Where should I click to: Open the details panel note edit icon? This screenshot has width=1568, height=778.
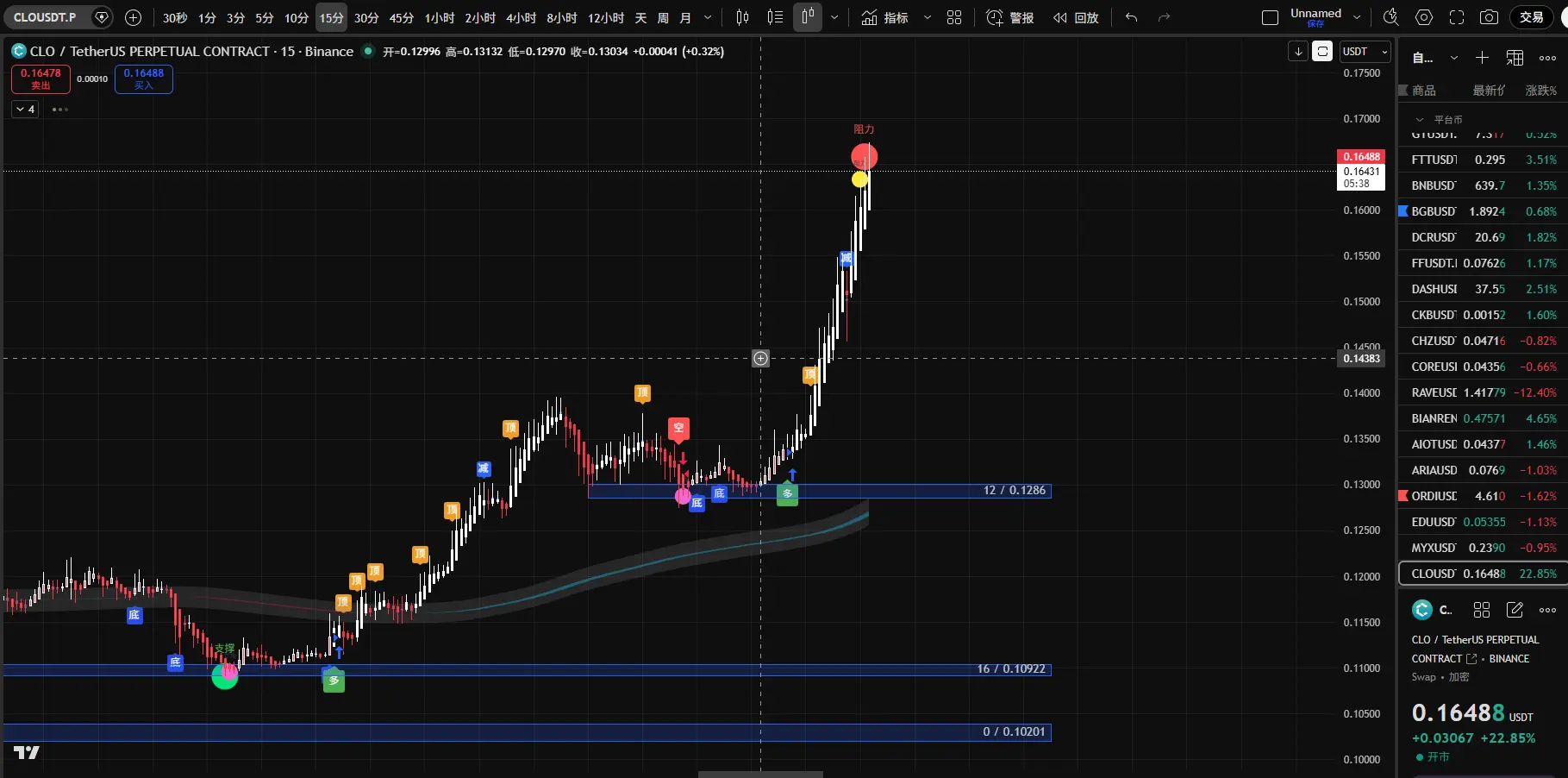coord(1515,610)
